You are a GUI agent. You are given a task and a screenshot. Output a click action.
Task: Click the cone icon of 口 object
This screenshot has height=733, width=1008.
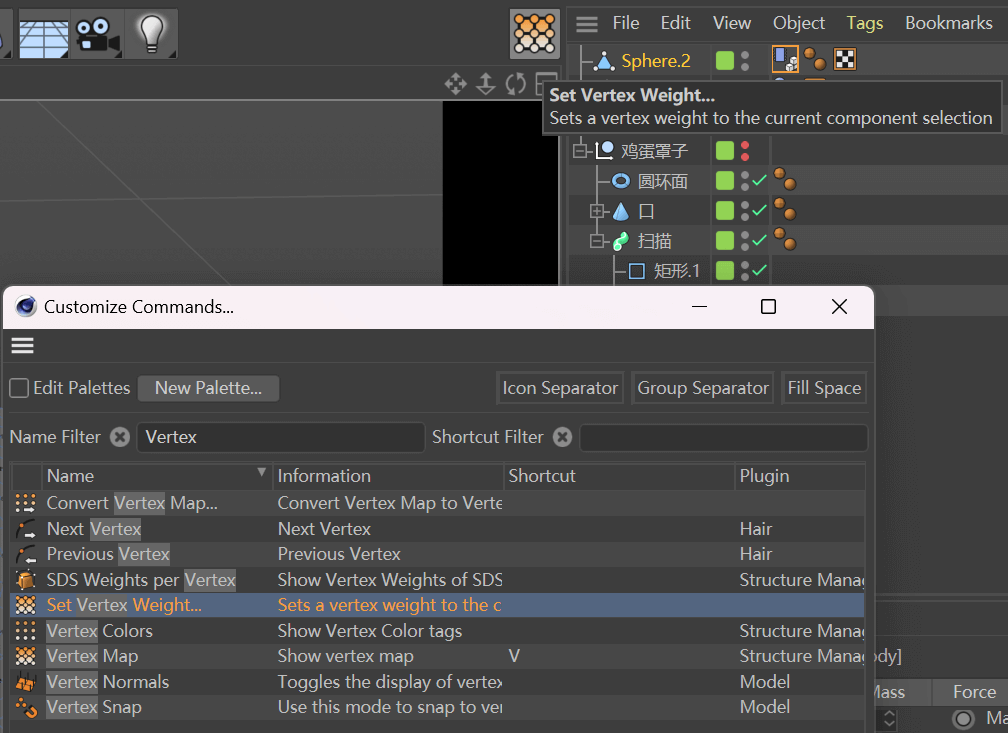pos(620,211)
